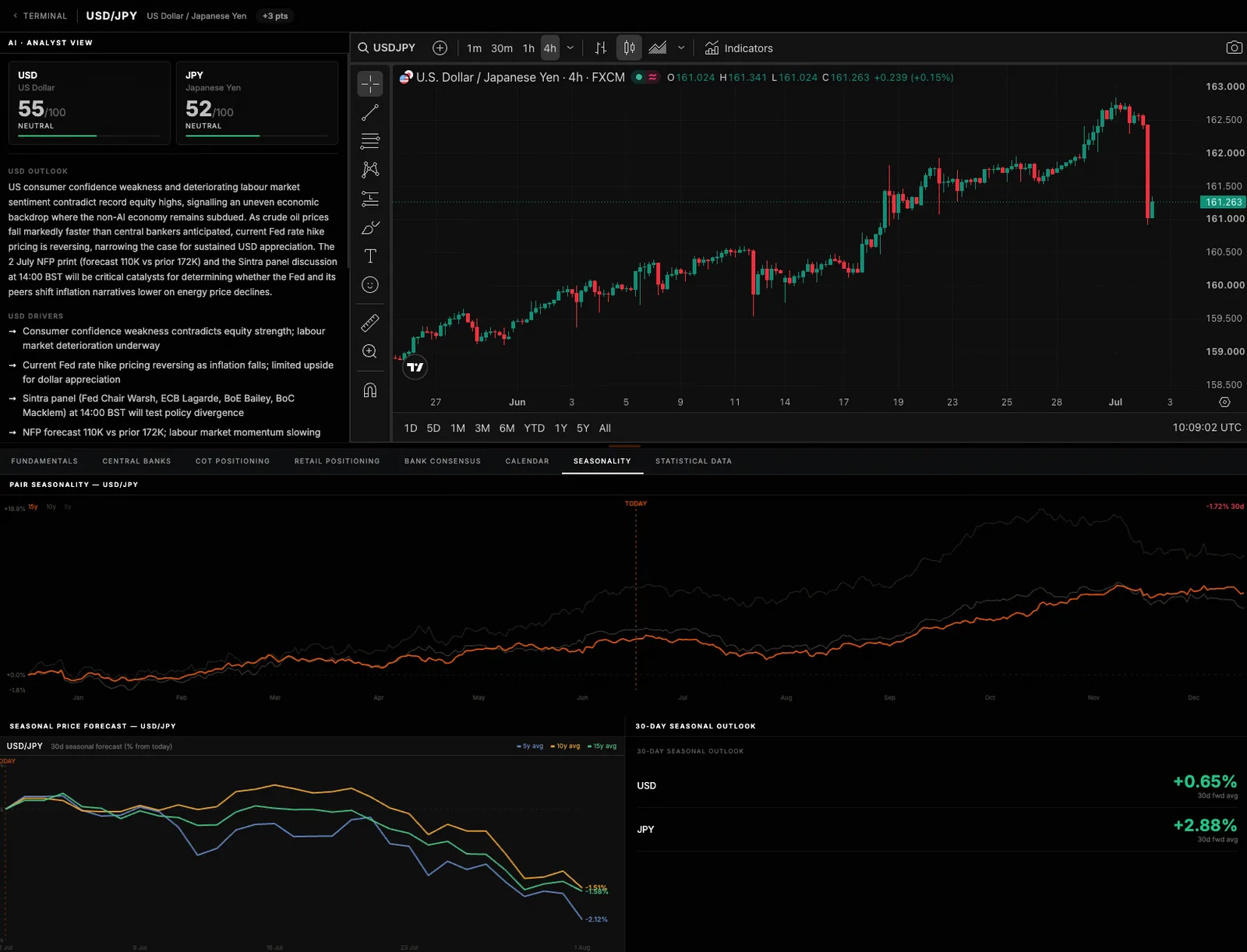This screenshot has width=1247, height=952.
Task: Open the 10:09:02 UTC timezone clock
Action: point(1206,428)
